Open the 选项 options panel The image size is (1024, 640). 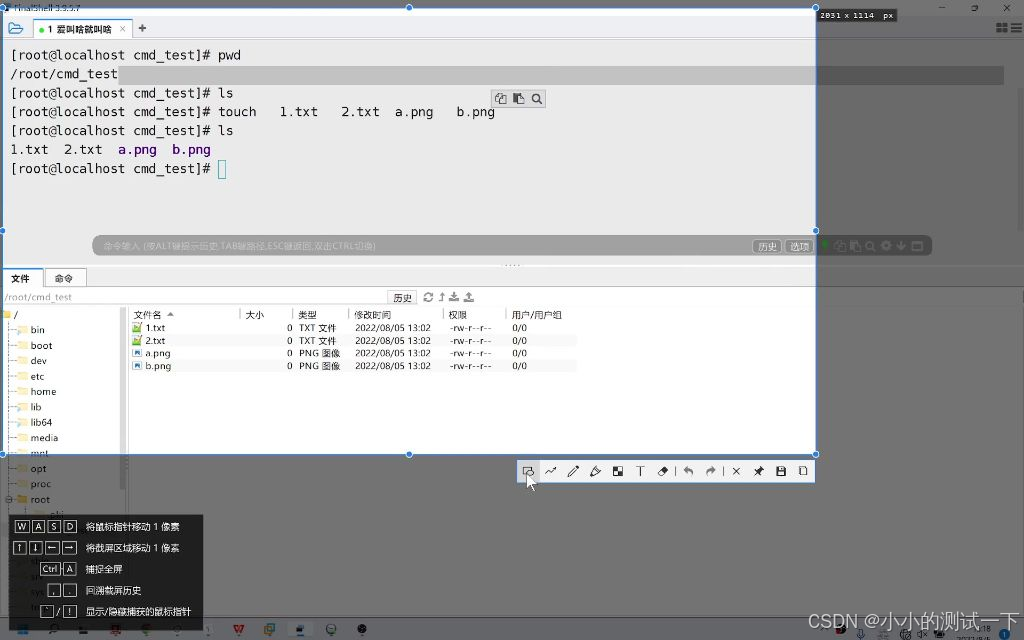tap(798, 245)
